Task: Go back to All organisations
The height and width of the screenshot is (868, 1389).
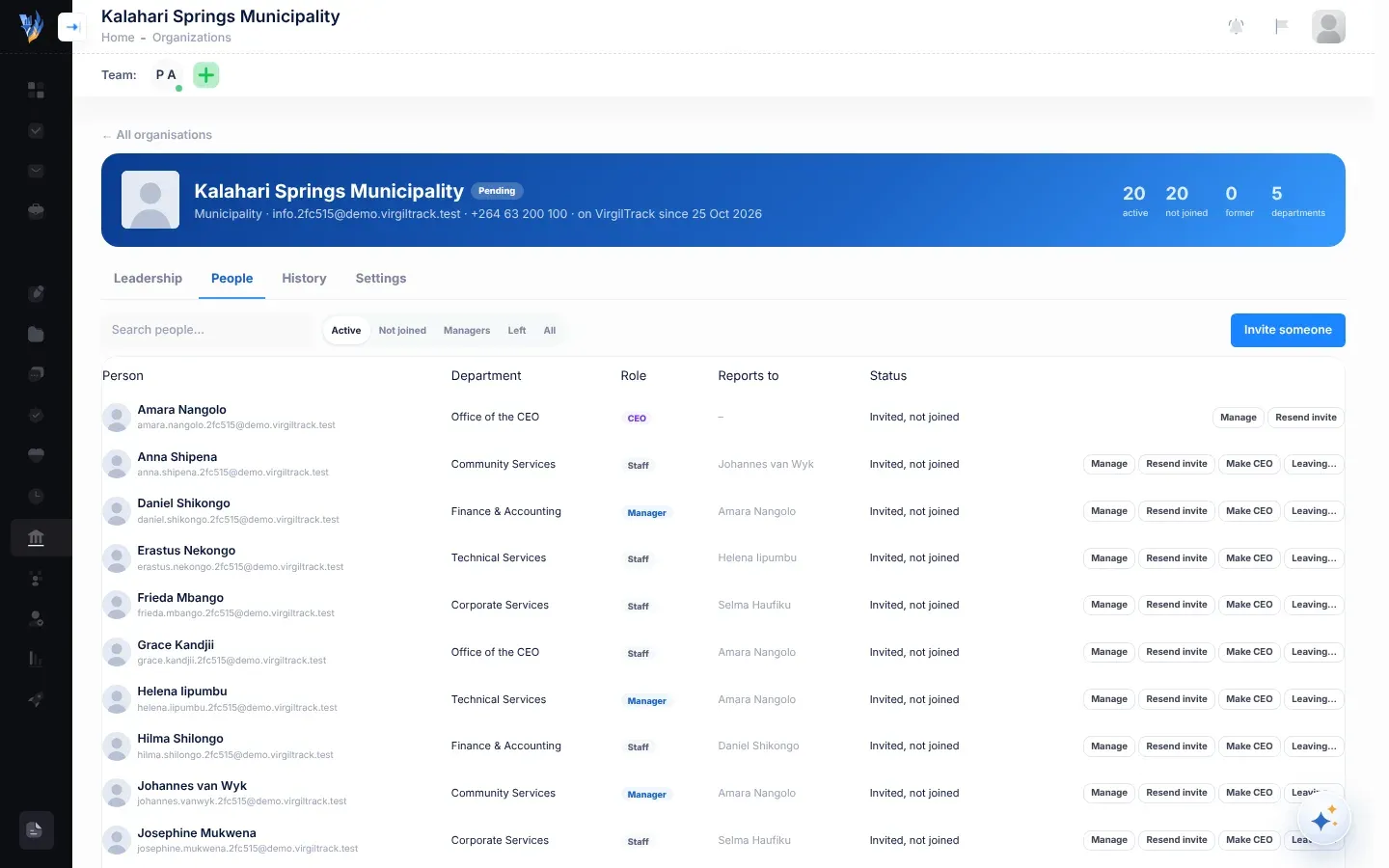Action: (157, 135)
